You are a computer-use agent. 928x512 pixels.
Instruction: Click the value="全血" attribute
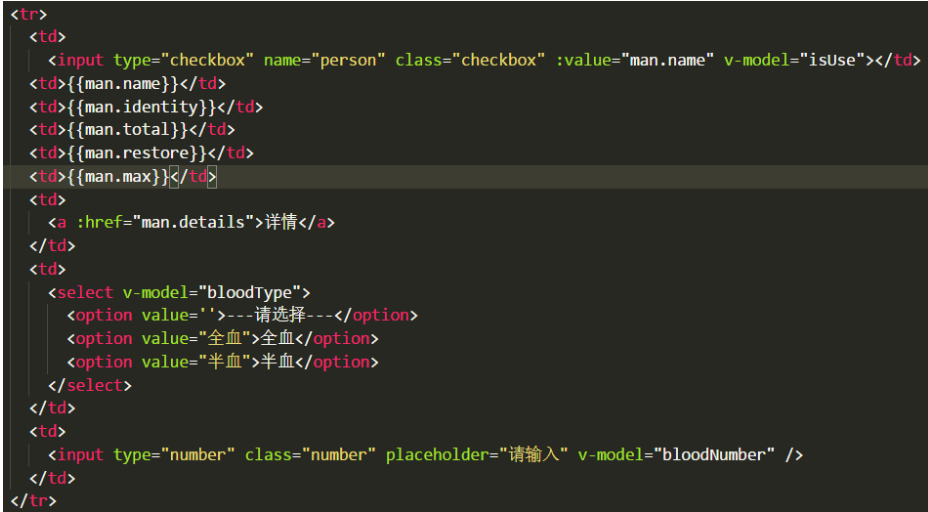click(x=196, y=339)
